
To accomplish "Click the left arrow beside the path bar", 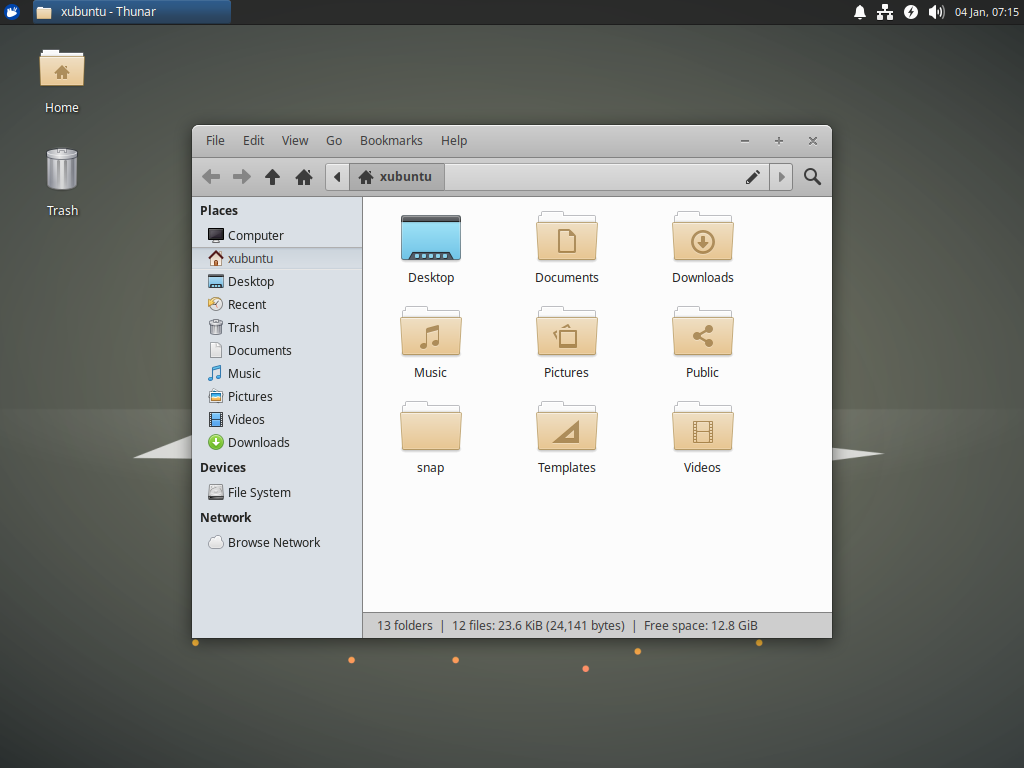I will point(337,176).
